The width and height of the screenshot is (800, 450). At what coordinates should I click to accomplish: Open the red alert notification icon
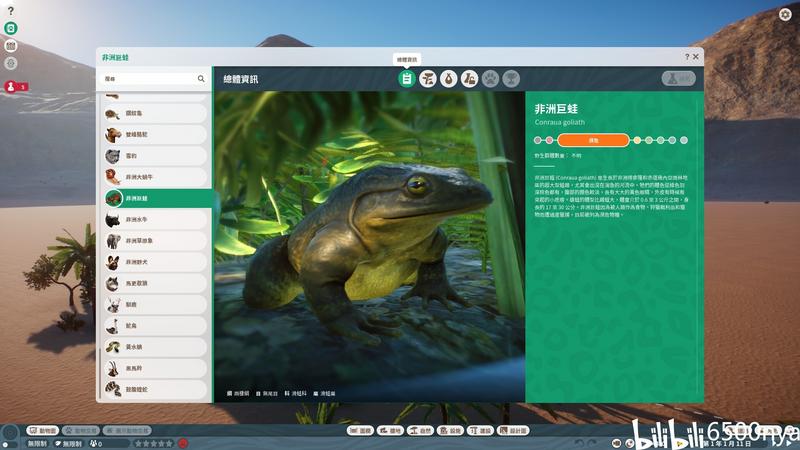[x=11, y=87]
